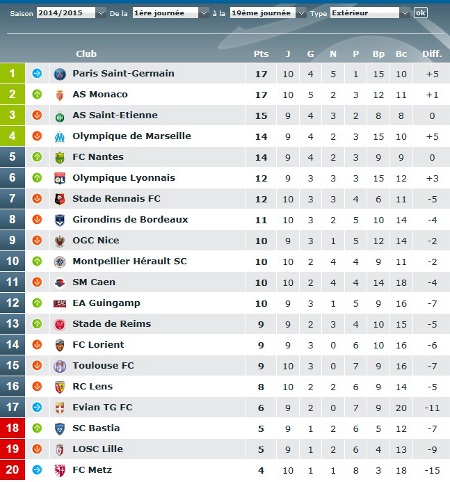Viewport: 450px width, 482px height.
Task: Click the Olympique Lyonnais crest icon
Action: tap(60, 178)
